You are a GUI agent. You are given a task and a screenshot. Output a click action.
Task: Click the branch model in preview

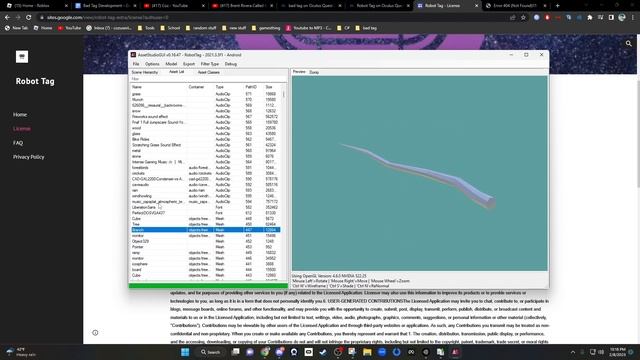pos(420,173)
